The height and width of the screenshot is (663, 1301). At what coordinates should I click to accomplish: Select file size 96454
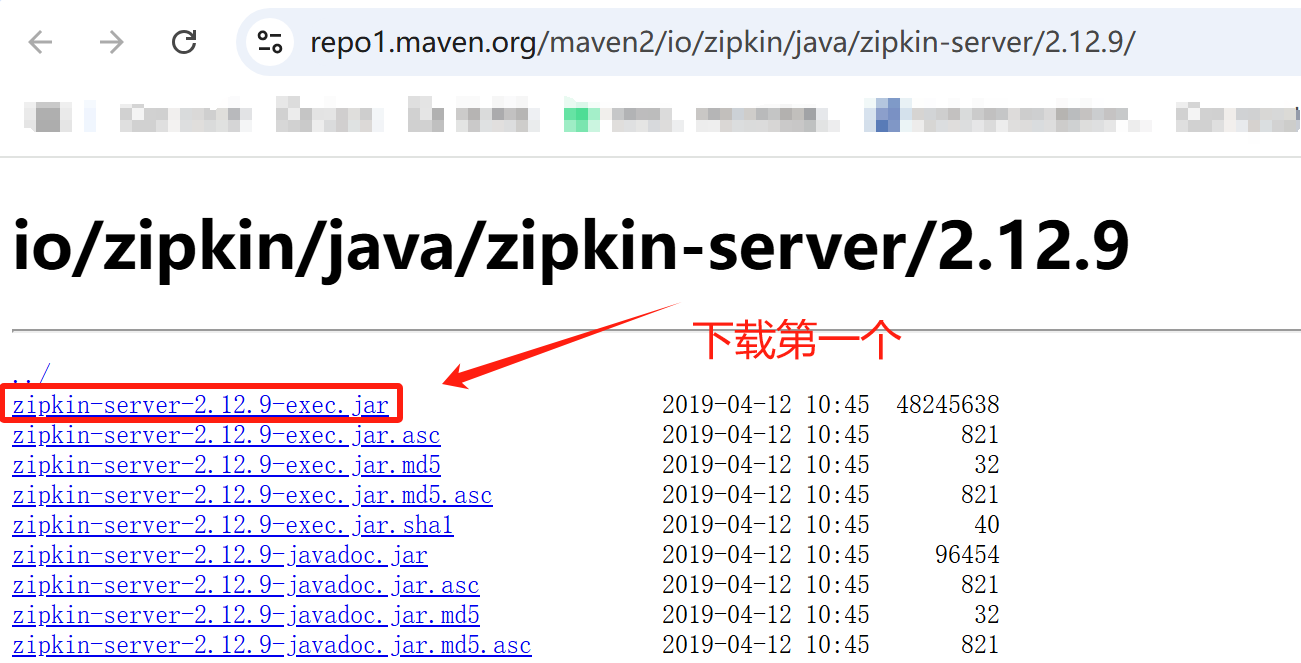click(967, 555)
